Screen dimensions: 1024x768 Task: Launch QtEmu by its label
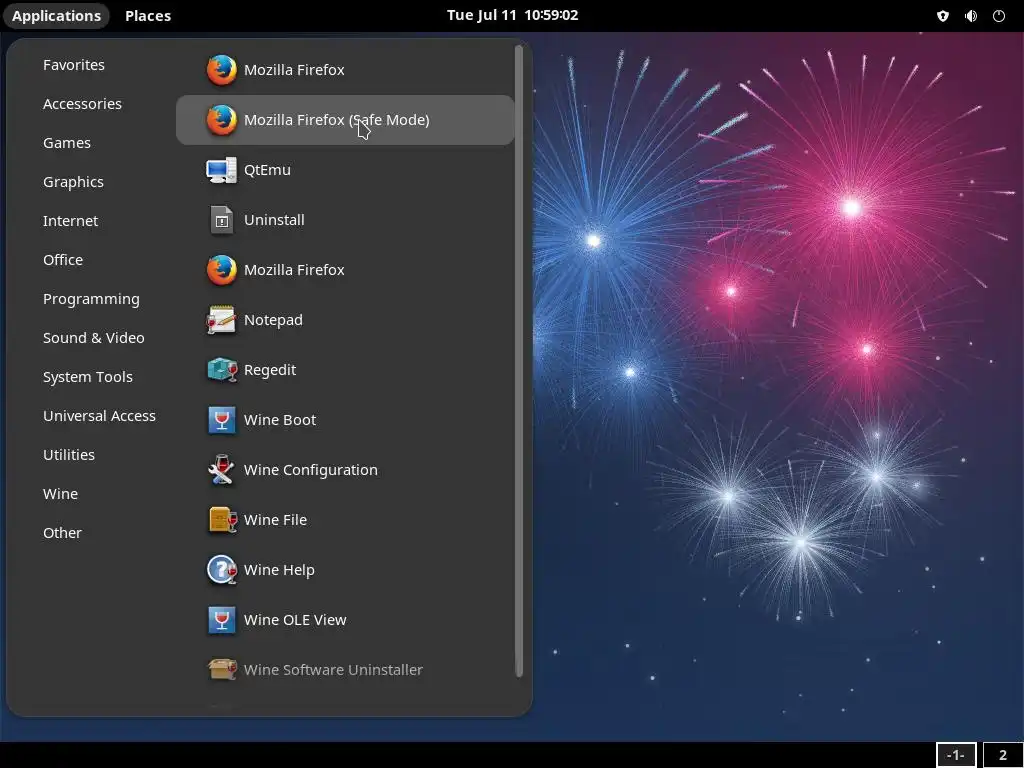click(267, 170)
